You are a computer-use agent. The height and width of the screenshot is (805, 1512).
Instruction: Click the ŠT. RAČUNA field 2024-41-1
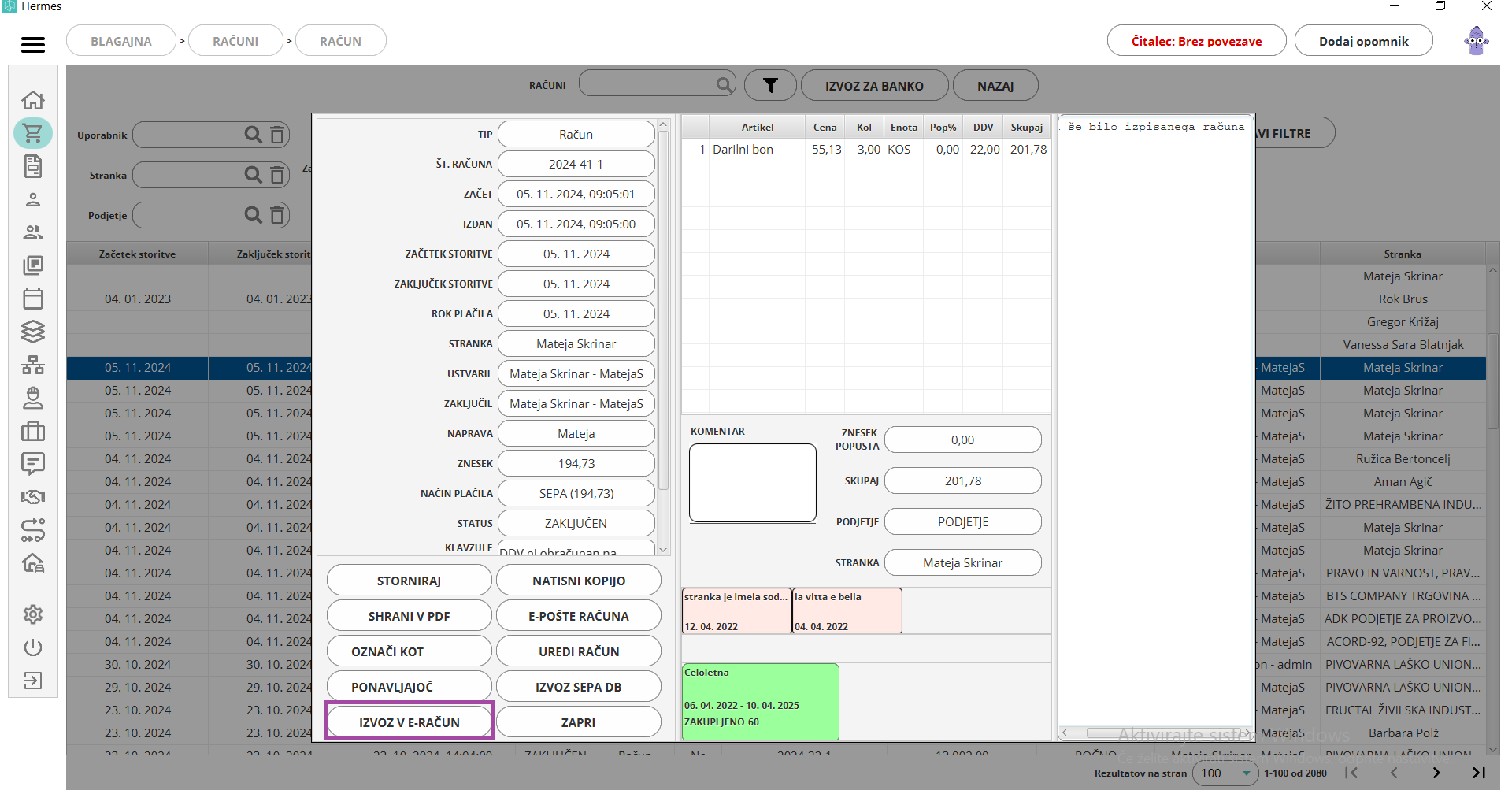pyautogui.click(x=576, y=164)
